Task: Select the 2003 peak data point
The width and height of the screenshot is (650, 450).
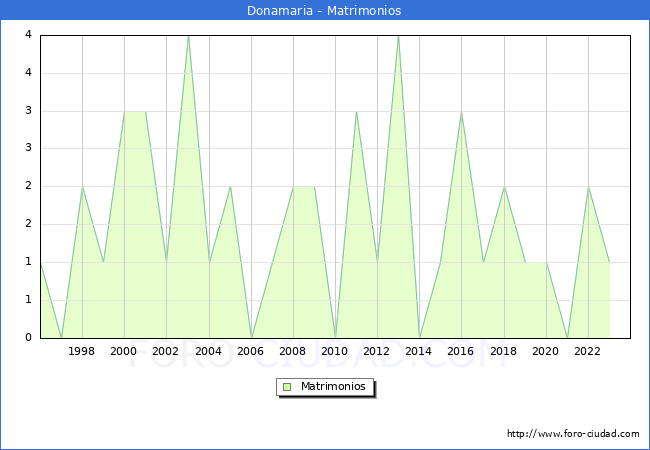Action: point(189,36)
